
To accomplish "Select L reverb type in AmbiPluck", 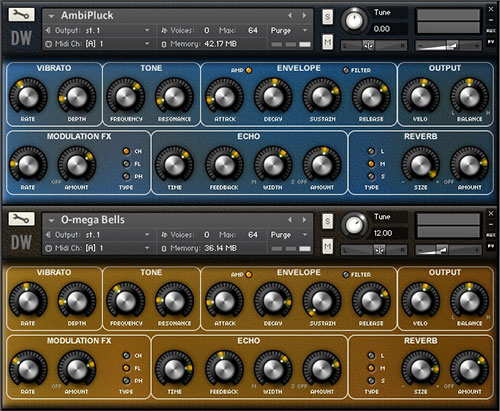I will [x=371, y=151].
